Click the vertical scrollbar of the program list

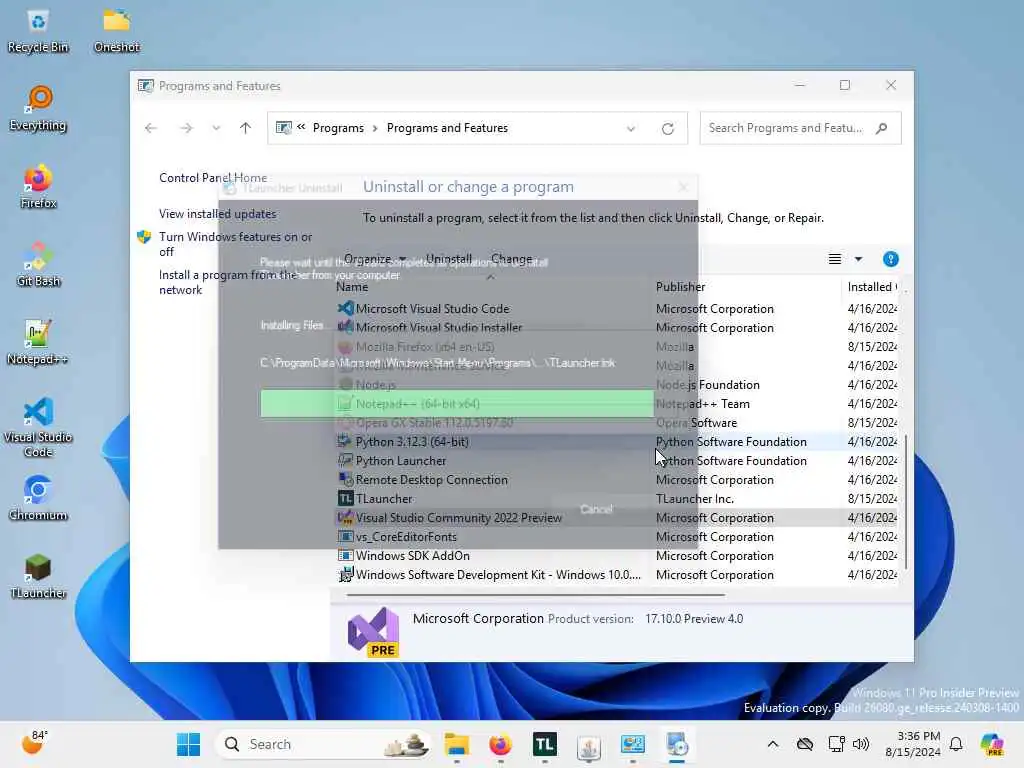click(x=905, y=502)
